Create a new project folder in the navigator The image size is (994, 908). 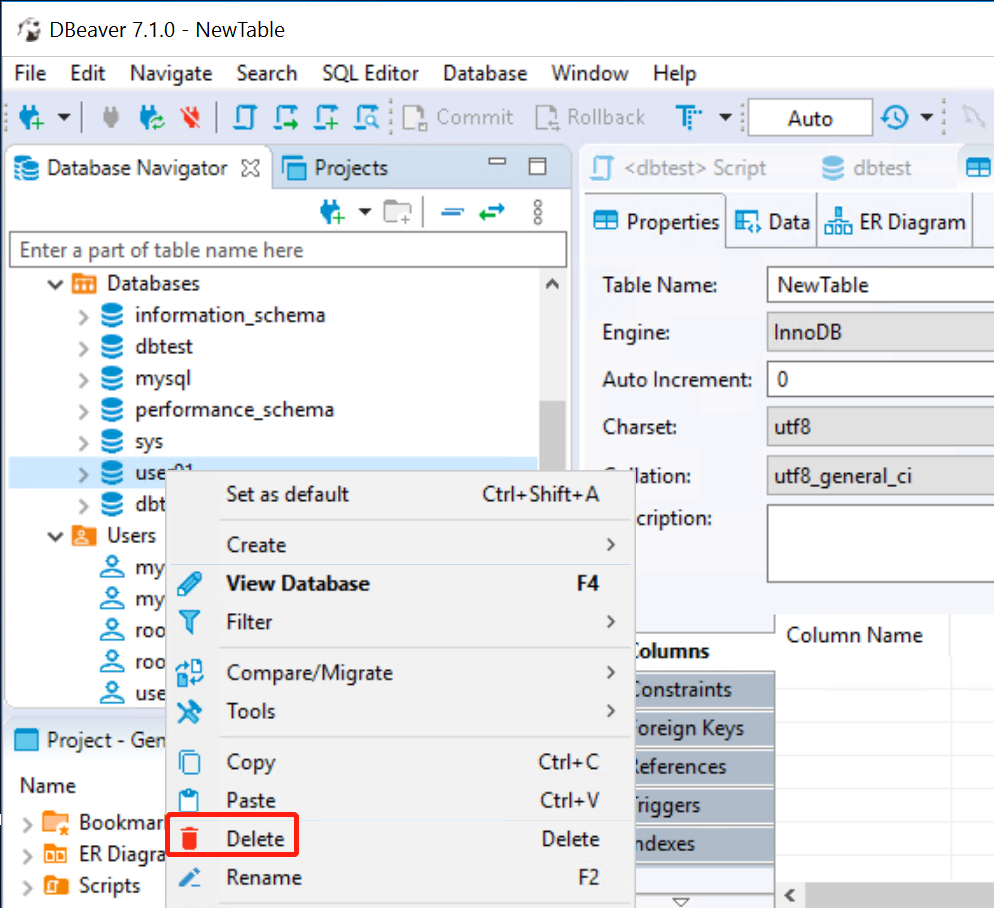click(x=398, y=212)
